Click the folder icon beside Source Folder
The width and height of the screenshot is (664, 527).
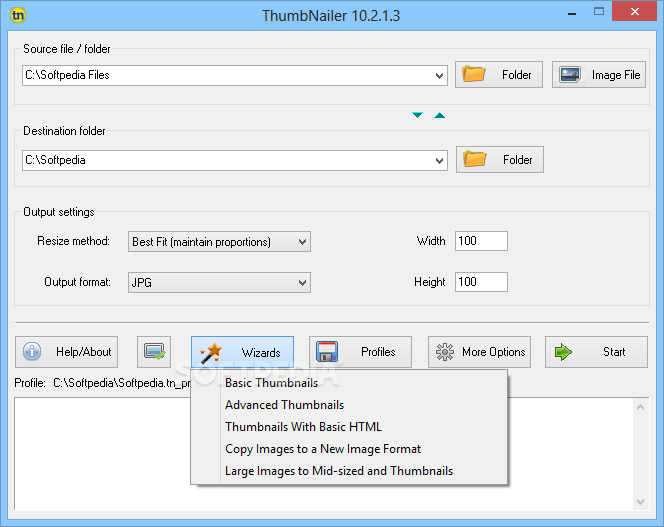tap(473, 74)
